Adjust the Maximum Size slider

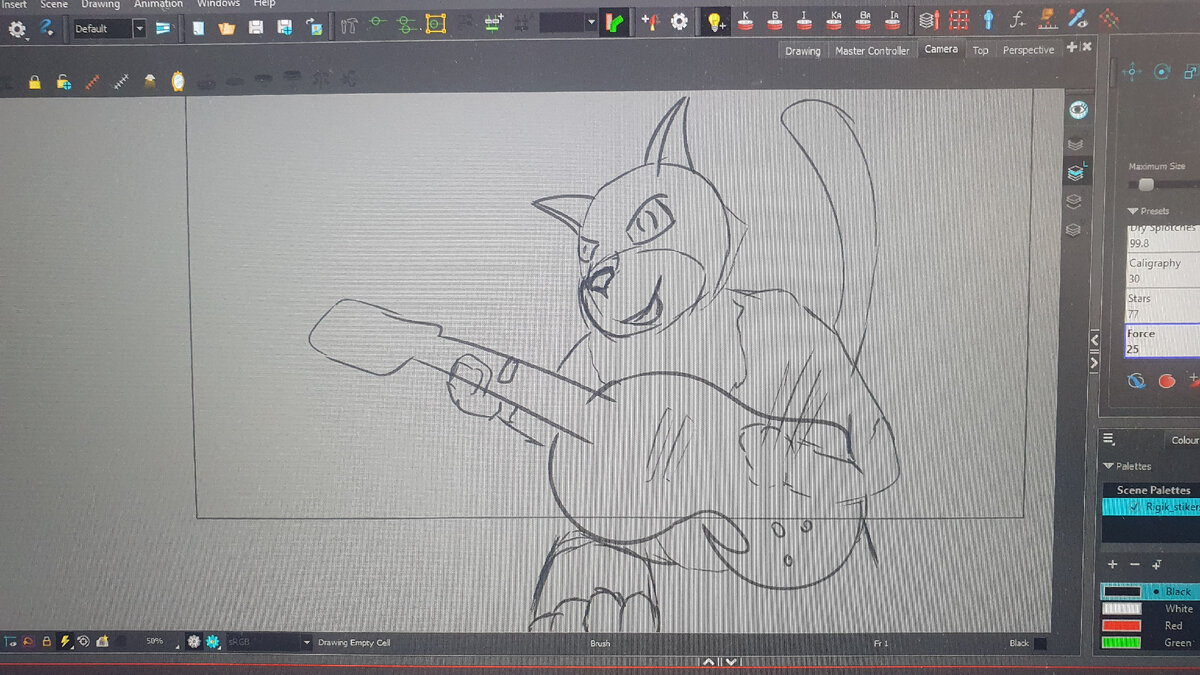(1146, 185)
